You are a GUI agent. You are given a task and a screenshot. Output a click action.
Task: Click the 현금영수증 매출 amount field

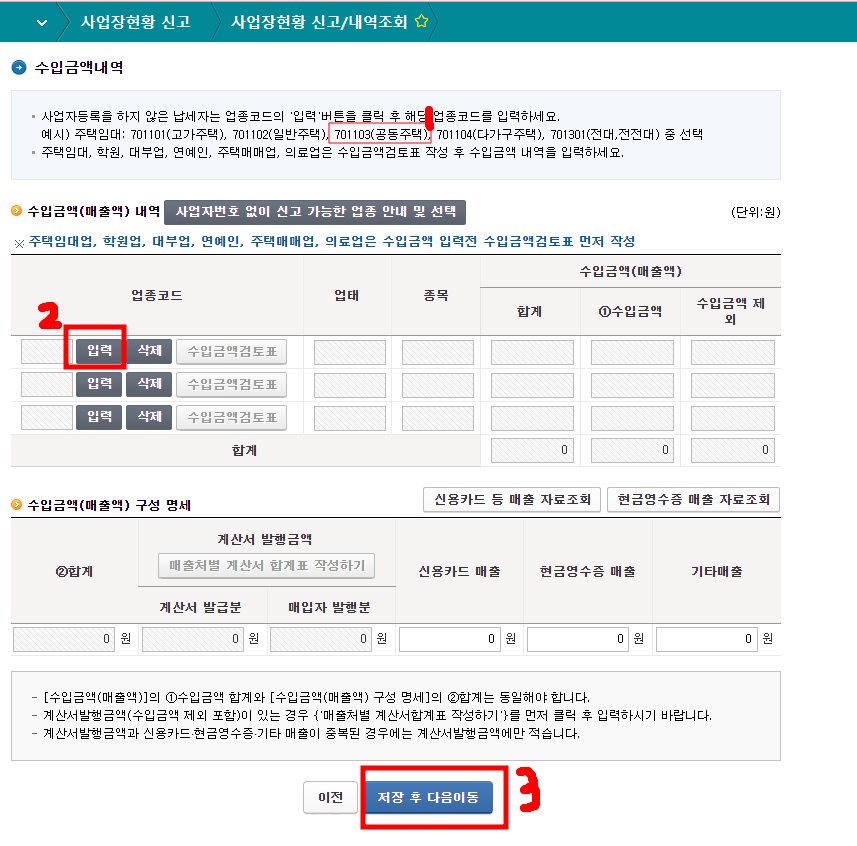point(577,637)
